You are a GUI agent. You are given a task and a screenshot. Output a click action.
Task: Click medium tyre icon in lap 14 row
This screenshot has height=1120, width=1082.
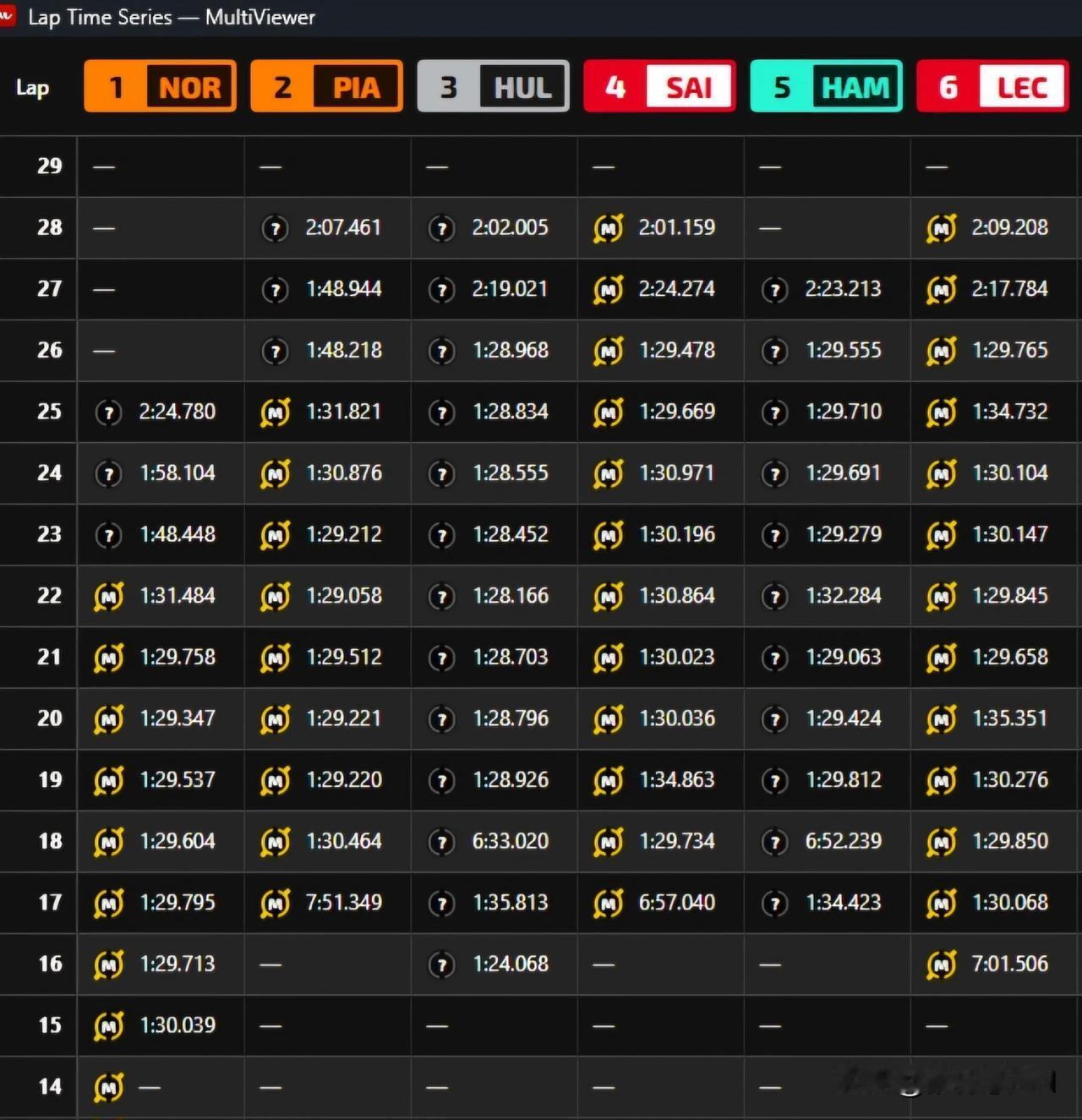tap(108, 1088)
